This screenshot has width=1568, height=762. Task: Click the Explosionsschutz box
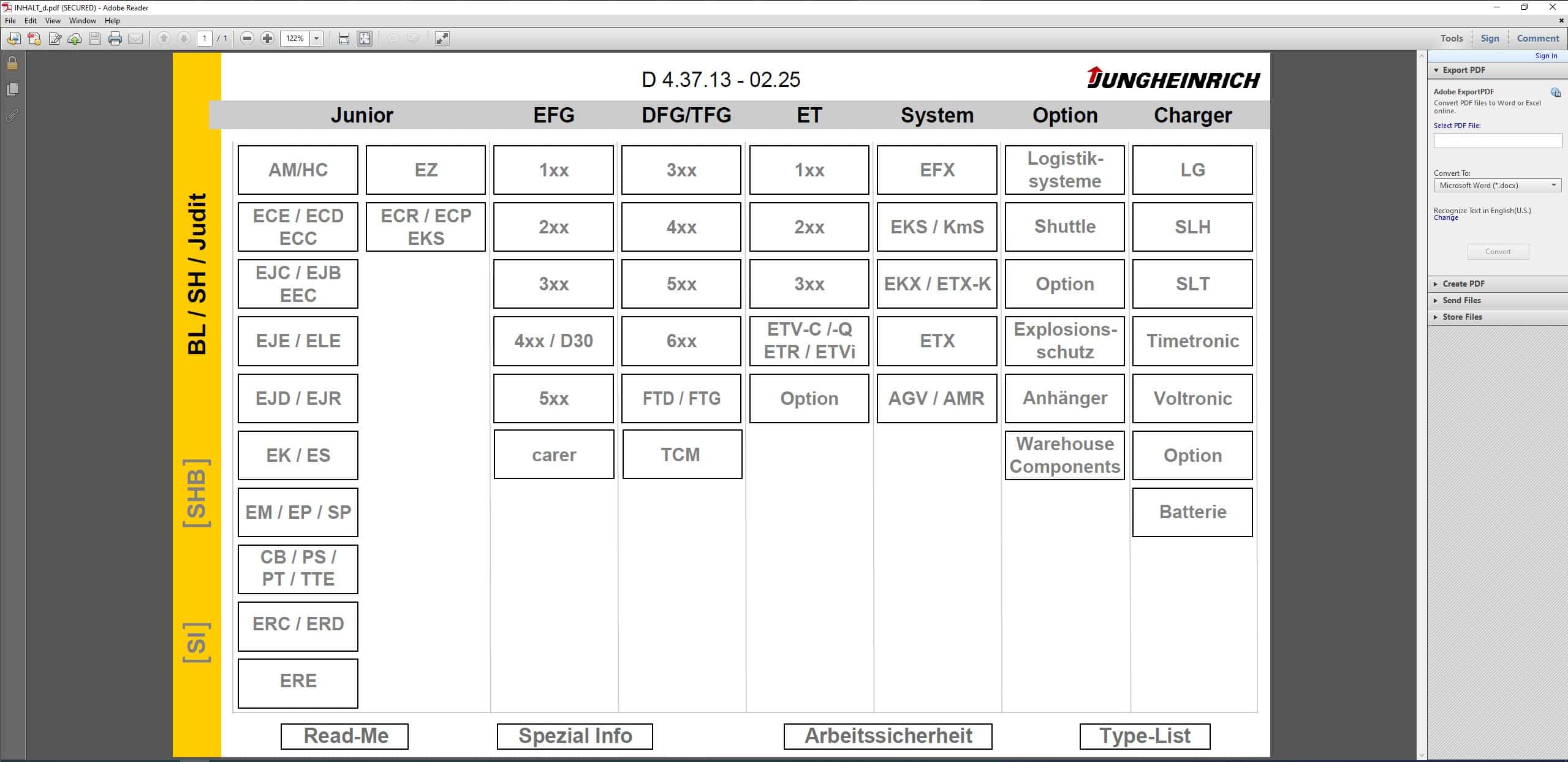[1065, 341]
